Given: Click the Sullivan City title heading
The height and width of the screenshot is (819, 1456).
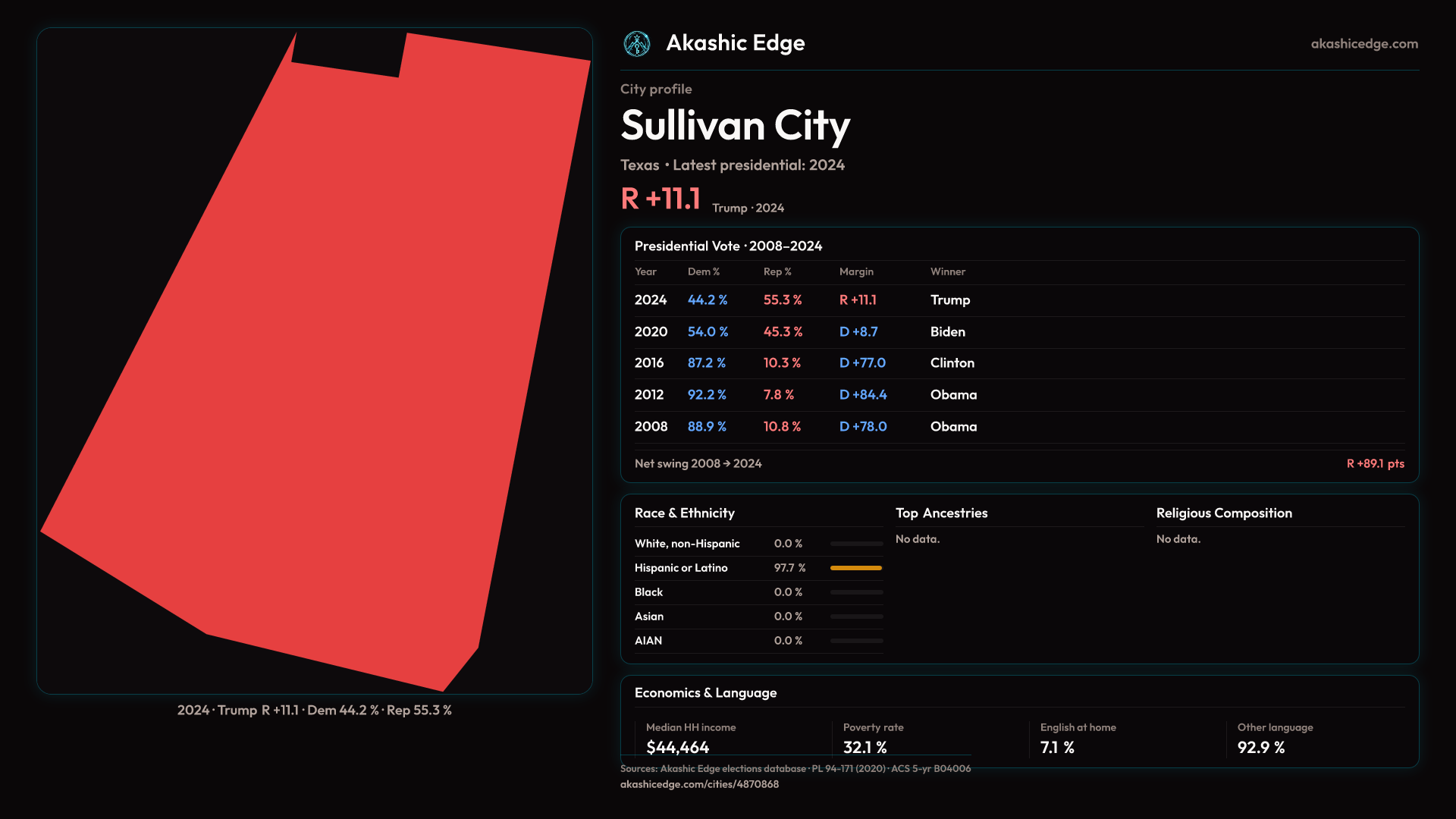Looking at the screenshot, I should pos(735,125).
